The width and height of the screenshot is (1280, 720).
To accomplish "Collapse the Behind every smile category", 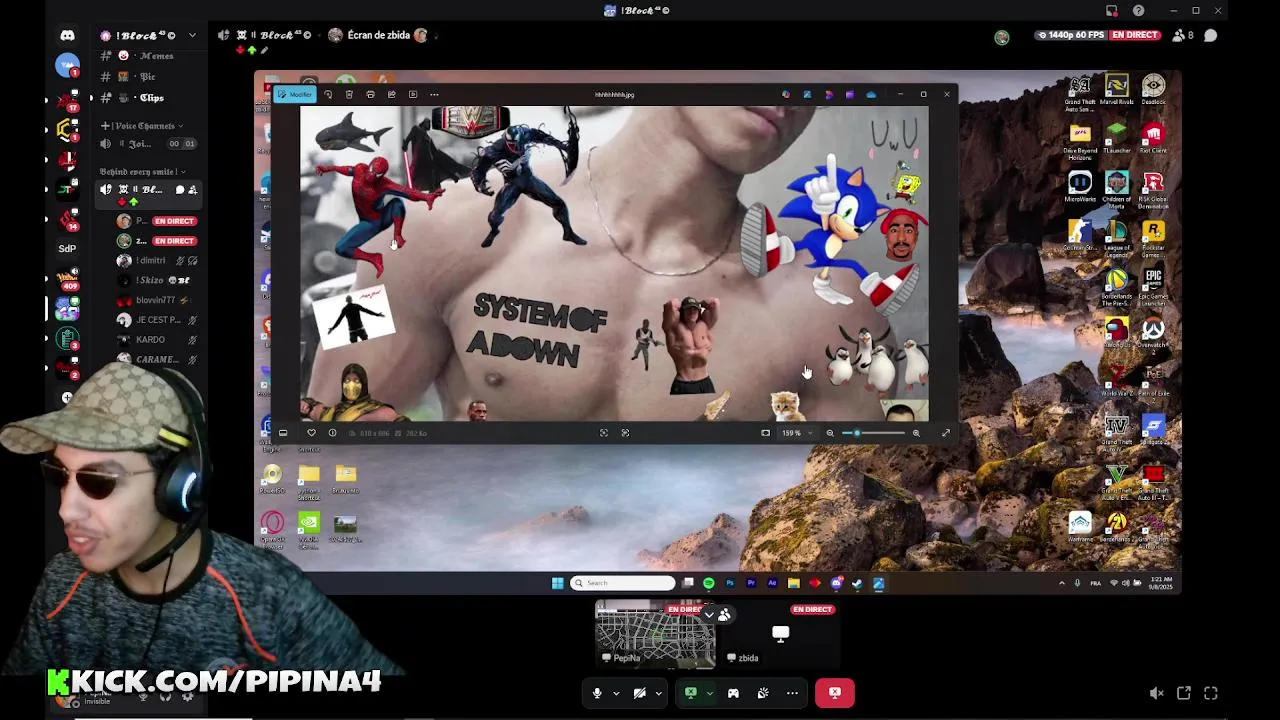I will coord(142,172).
